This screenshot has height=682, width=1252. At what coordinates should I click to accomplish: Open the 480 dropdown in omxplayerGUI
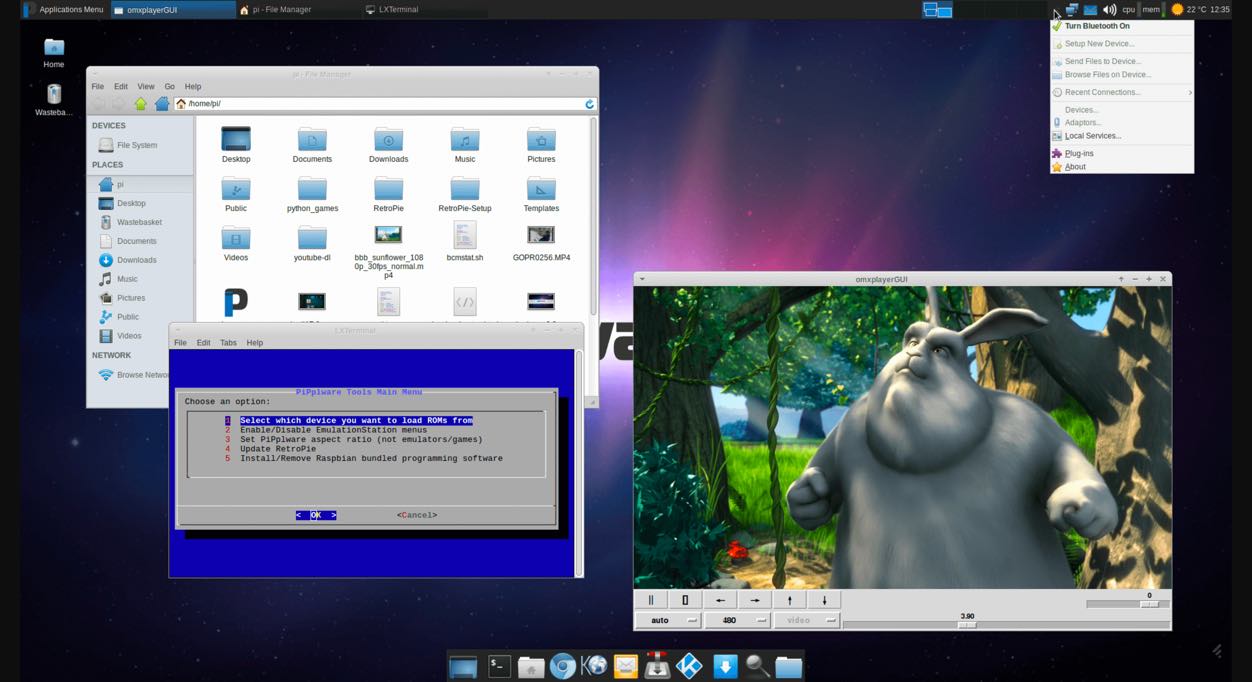point(737,620)
